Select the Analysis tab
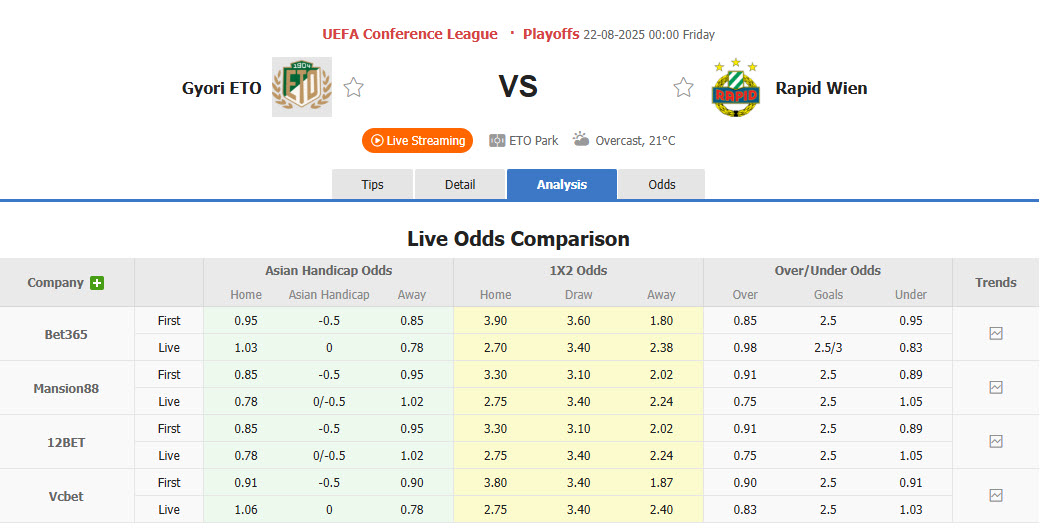The width and height of the screenshot is (1048, 530). pos(562,185)
